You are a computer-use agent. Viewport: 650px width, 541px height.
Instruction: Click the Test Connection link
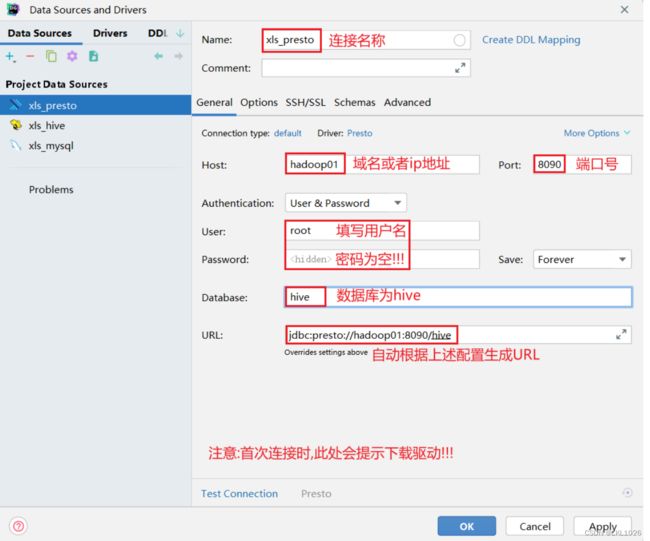coord(239,493)
